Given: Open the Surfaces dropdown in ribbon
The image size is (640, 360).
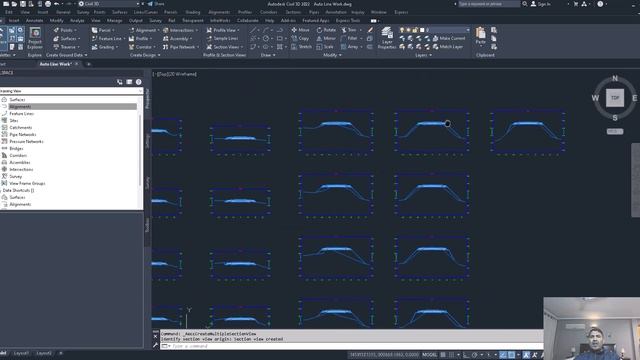Looking at the screenshot, I should 67,38.
